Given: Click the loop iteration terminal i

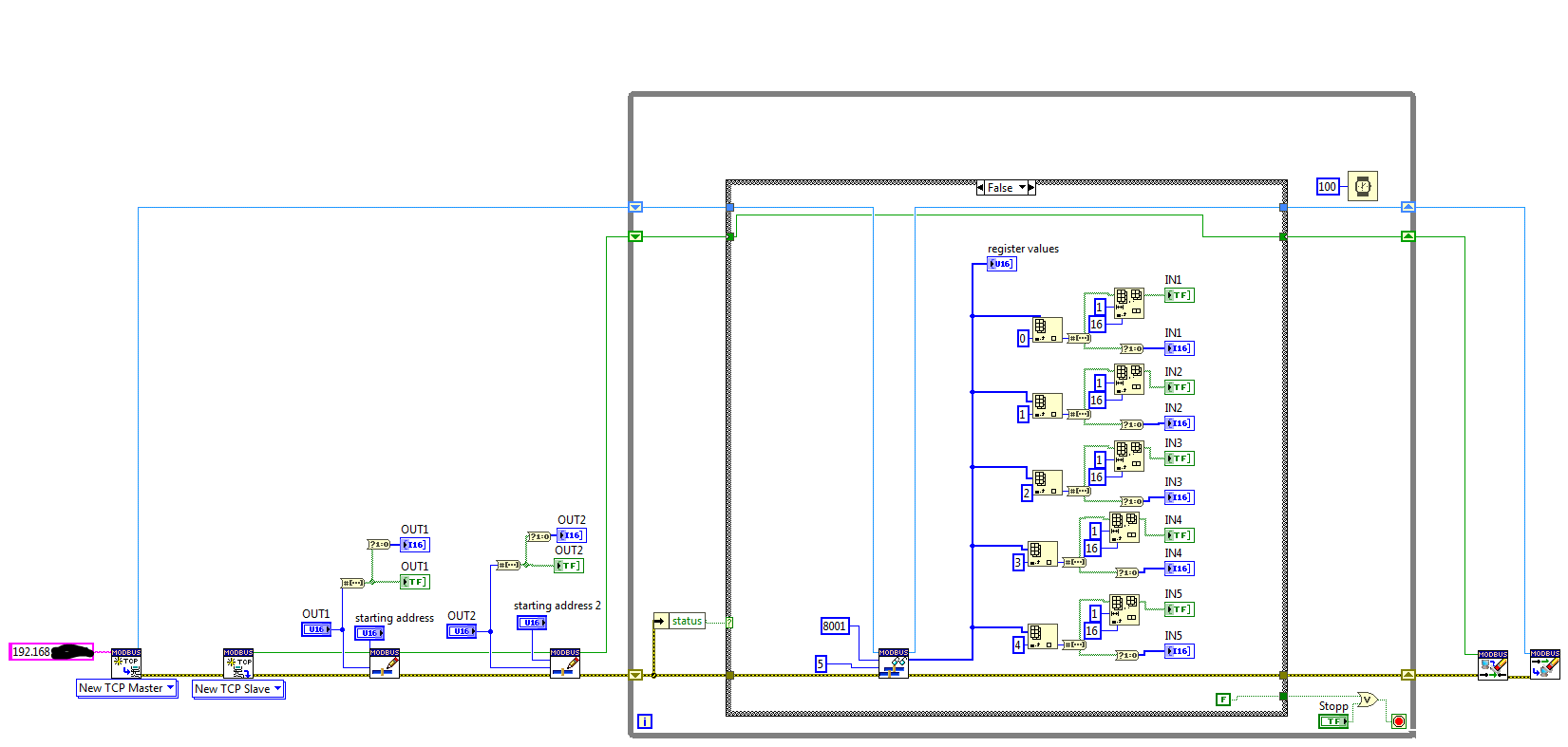Looking at the screenshot, I should [x=645, y=721].
